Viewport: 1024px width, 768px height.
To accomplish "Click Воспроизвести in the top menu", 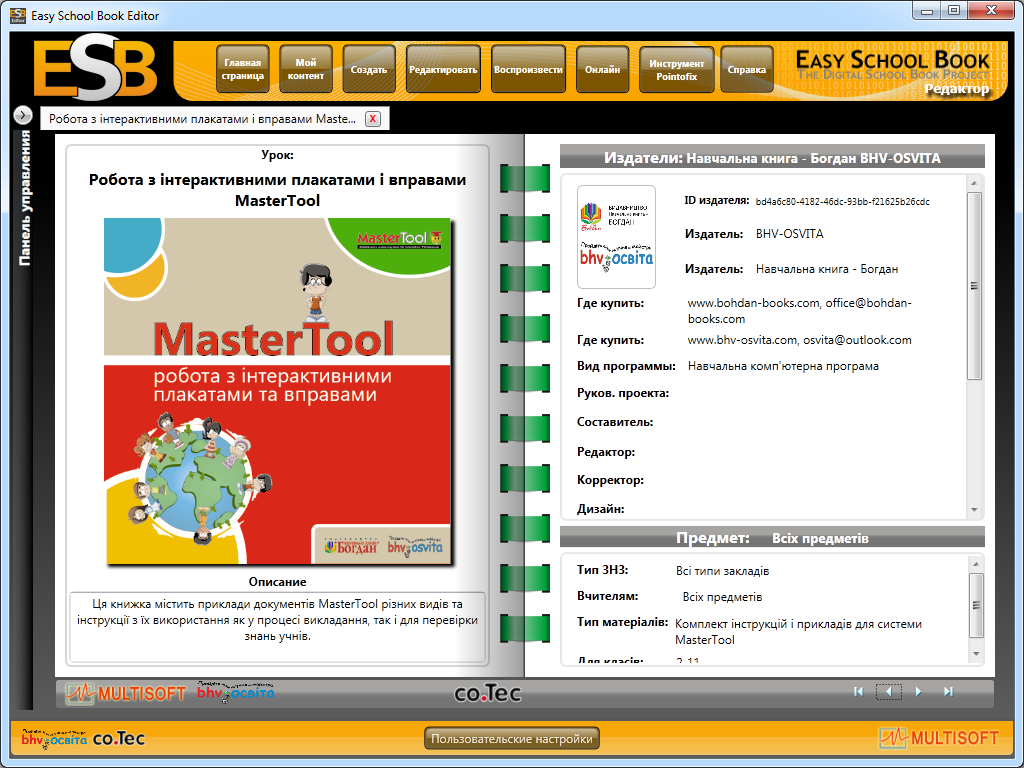I will [x=528, y=69].
